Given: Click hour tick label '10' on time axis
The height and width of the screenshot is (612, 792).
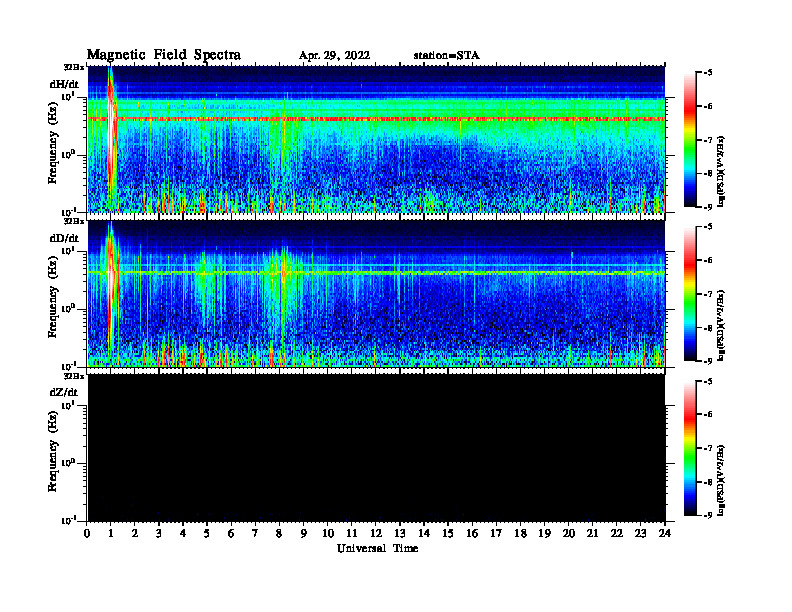Looking at the screenshot, I should click(x=328, y=534).
